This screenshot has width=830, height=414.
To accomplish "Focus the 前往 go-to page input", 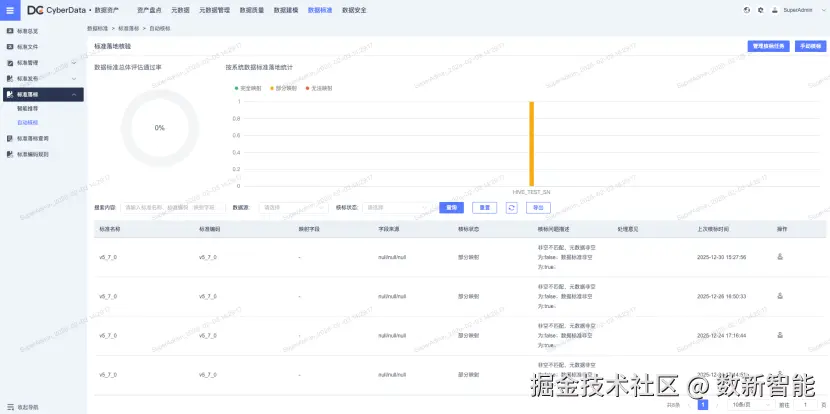I will [x=807, y=404].
